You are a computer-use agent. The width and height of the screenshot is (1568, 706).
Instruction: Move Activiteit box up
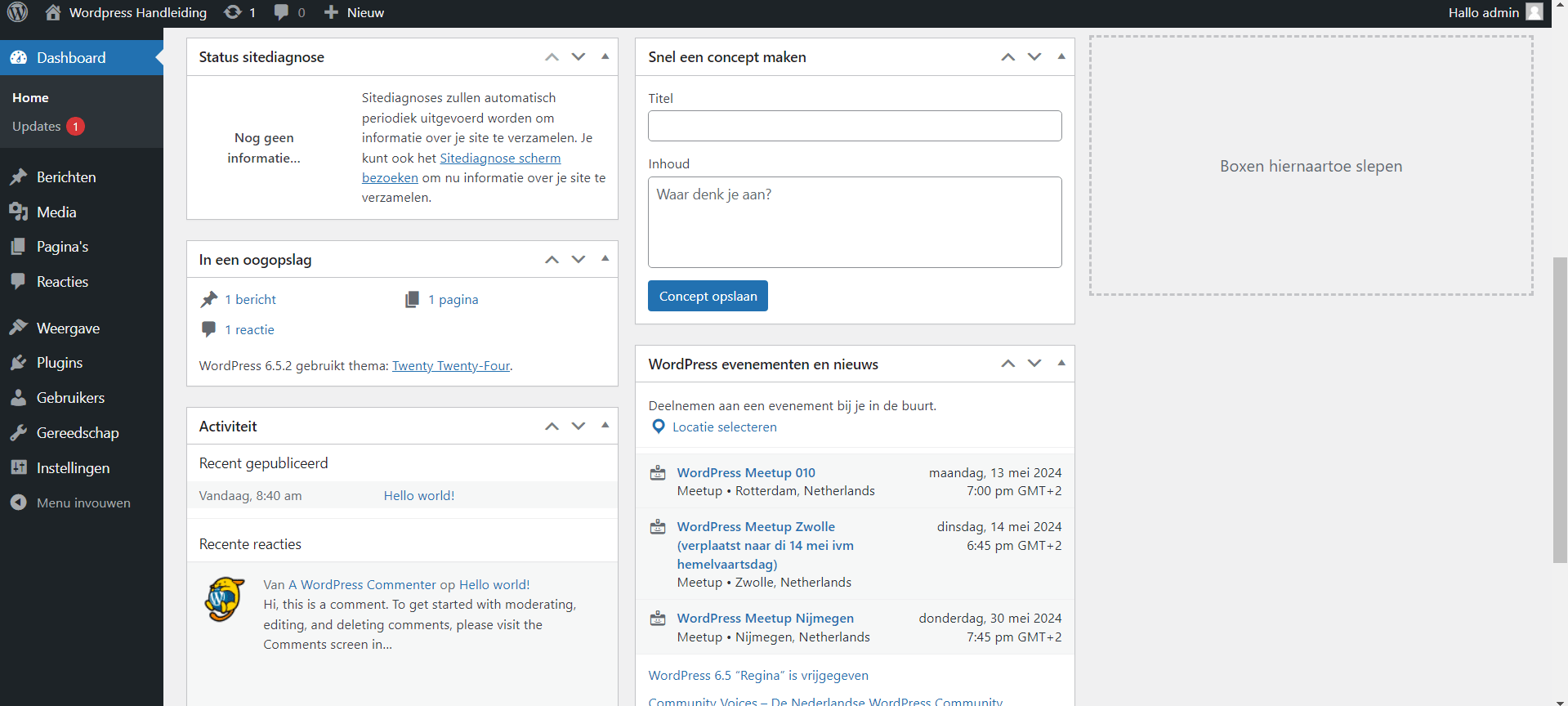(552, 427)
